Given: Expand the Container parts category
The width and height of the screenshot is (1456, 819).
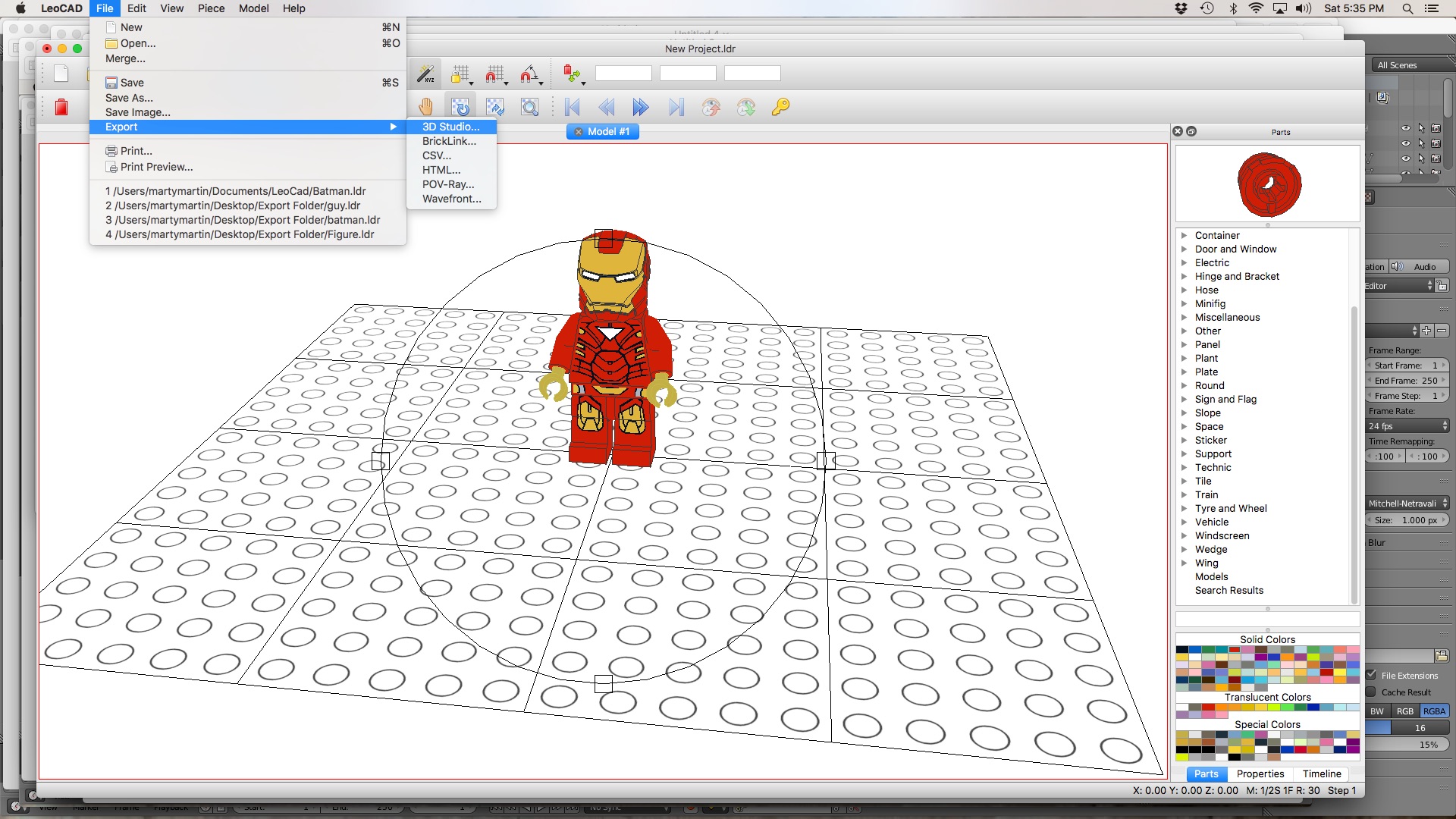Looking at the screenshot, I should coord(1184,235).
